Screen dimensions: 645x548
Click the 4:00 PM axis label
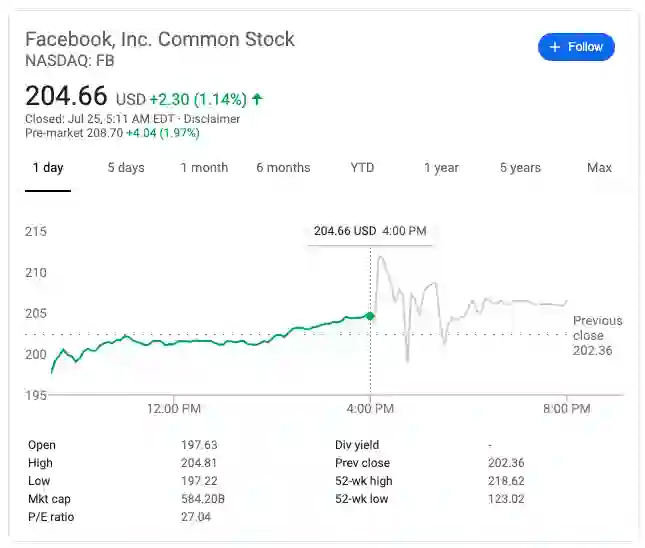(x=370, y=408)
